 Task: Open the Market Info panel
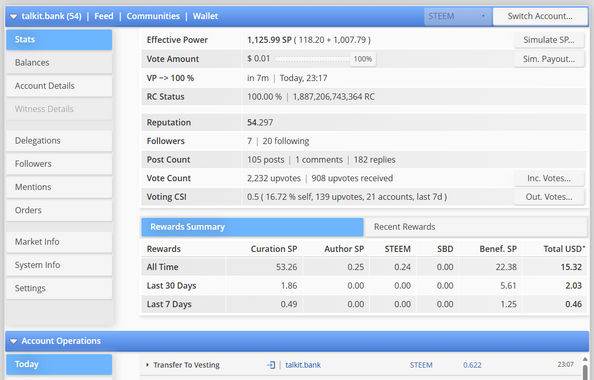(x=59, y=242)
